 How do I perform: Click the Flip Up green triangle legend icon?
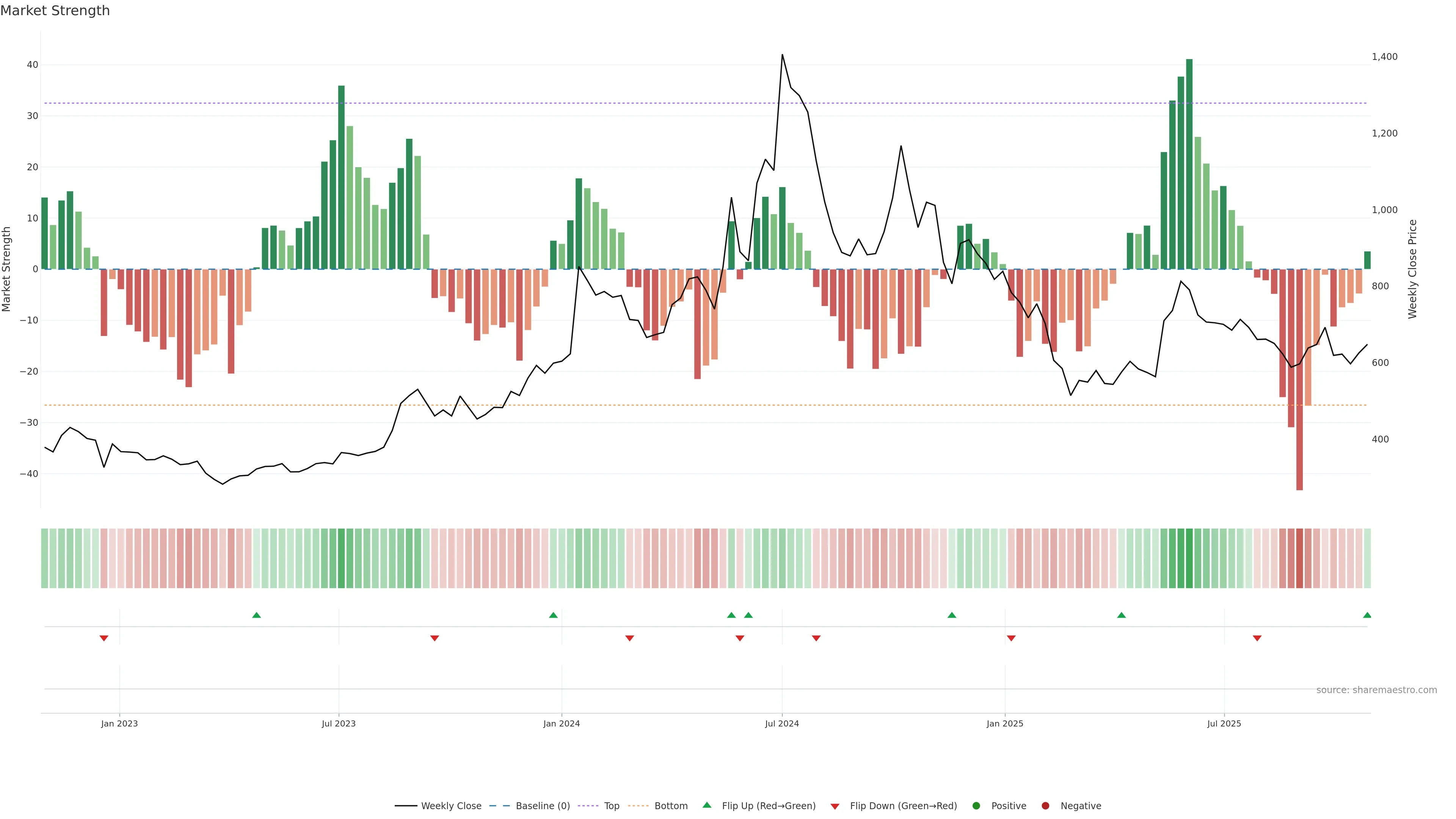pyautogui.click(x=706, y=805)
